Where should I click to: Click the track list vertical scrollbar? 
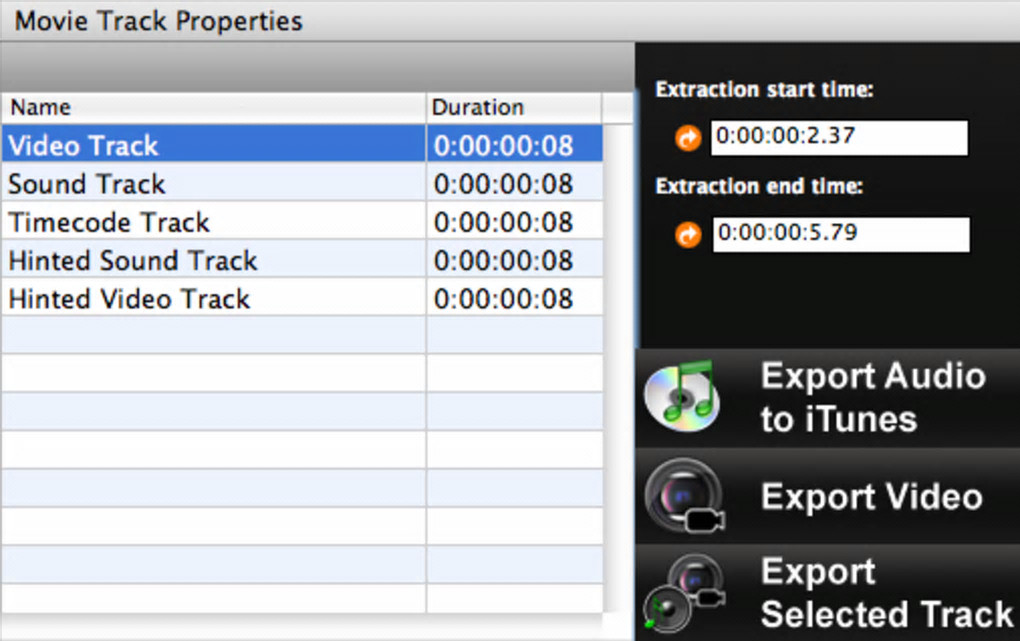tap(618, 360)
